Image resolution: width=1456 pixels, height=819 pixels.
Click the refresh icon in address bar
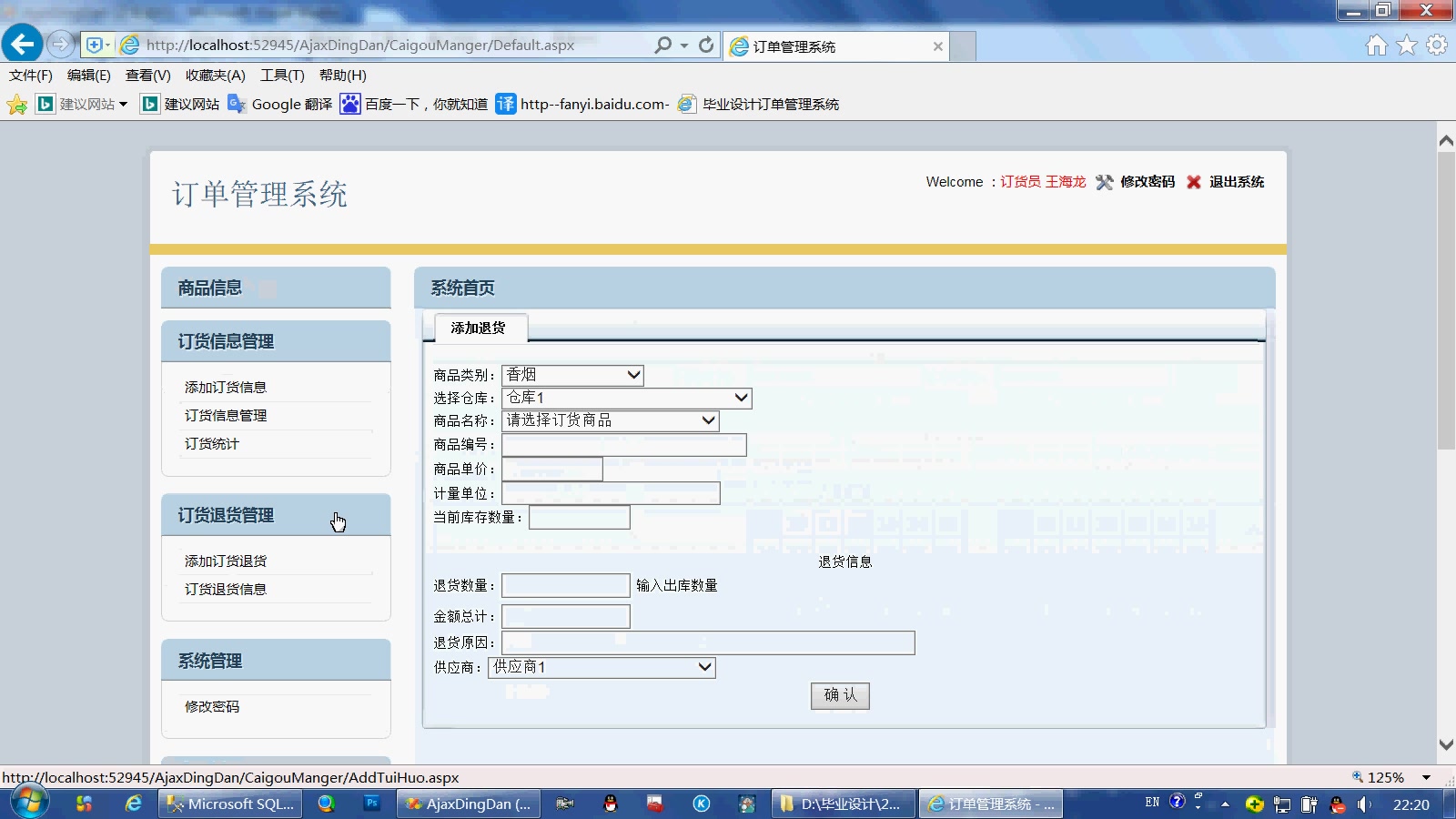(x=706, y=45)
